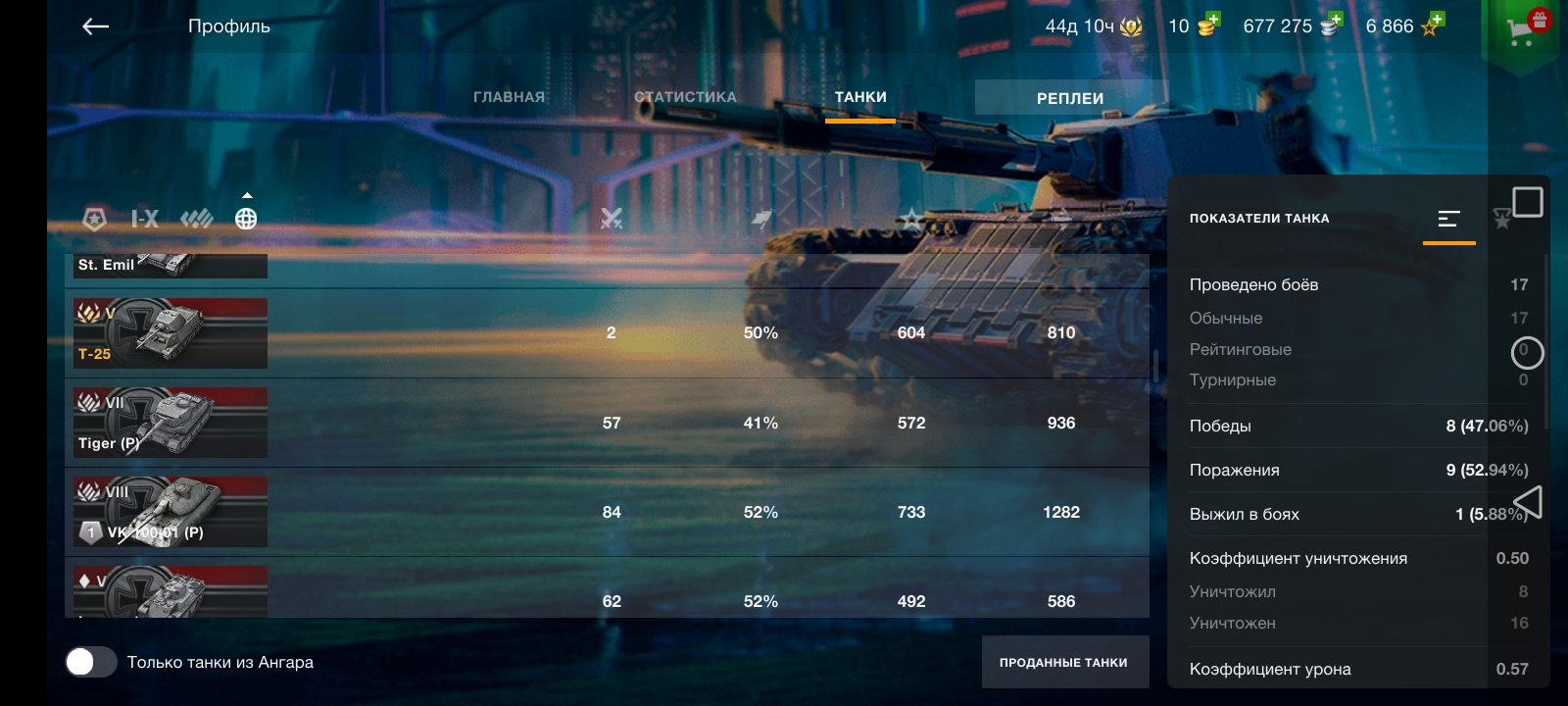Add credits with the silver icon
1568x706 pixels.
[1331, 25]
